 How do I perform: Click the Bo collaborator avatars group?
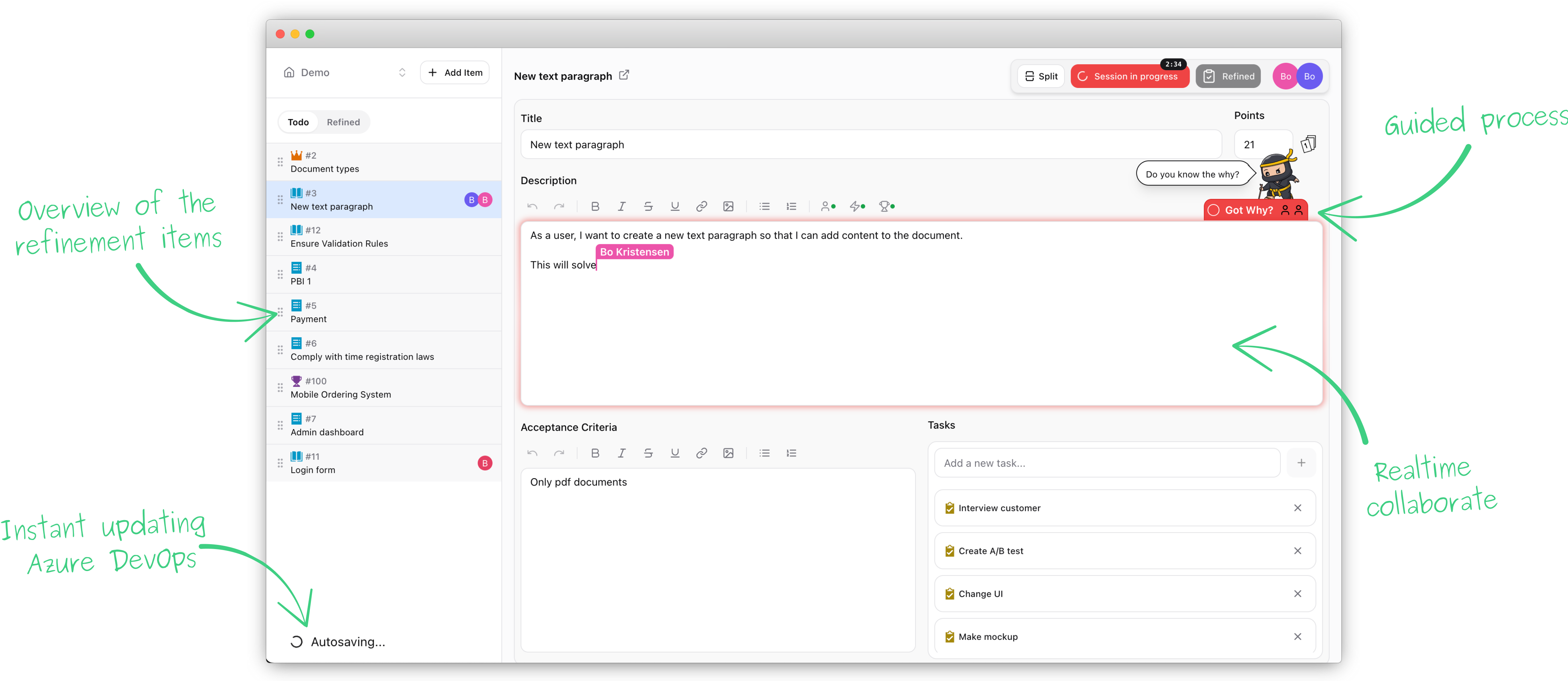[x=1297, y=76]
